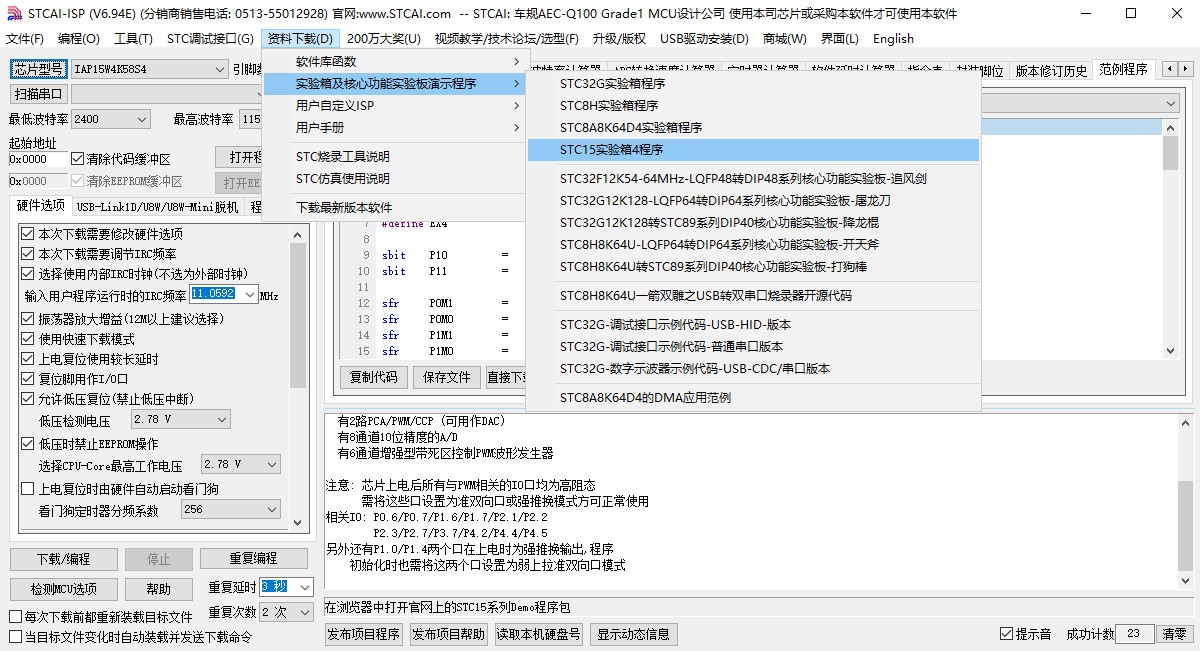Select STC32G实验箱程序 entry
This screenshot has height=651, width=1200.
click(x=753, y=83)
